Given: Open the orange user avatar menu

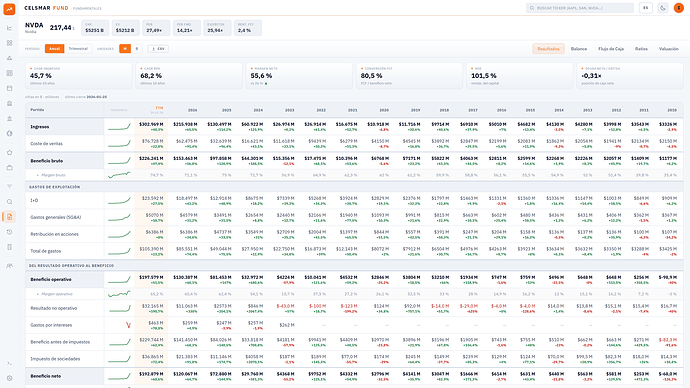Looking at the screenshot, I should click(x=679, y=8).
